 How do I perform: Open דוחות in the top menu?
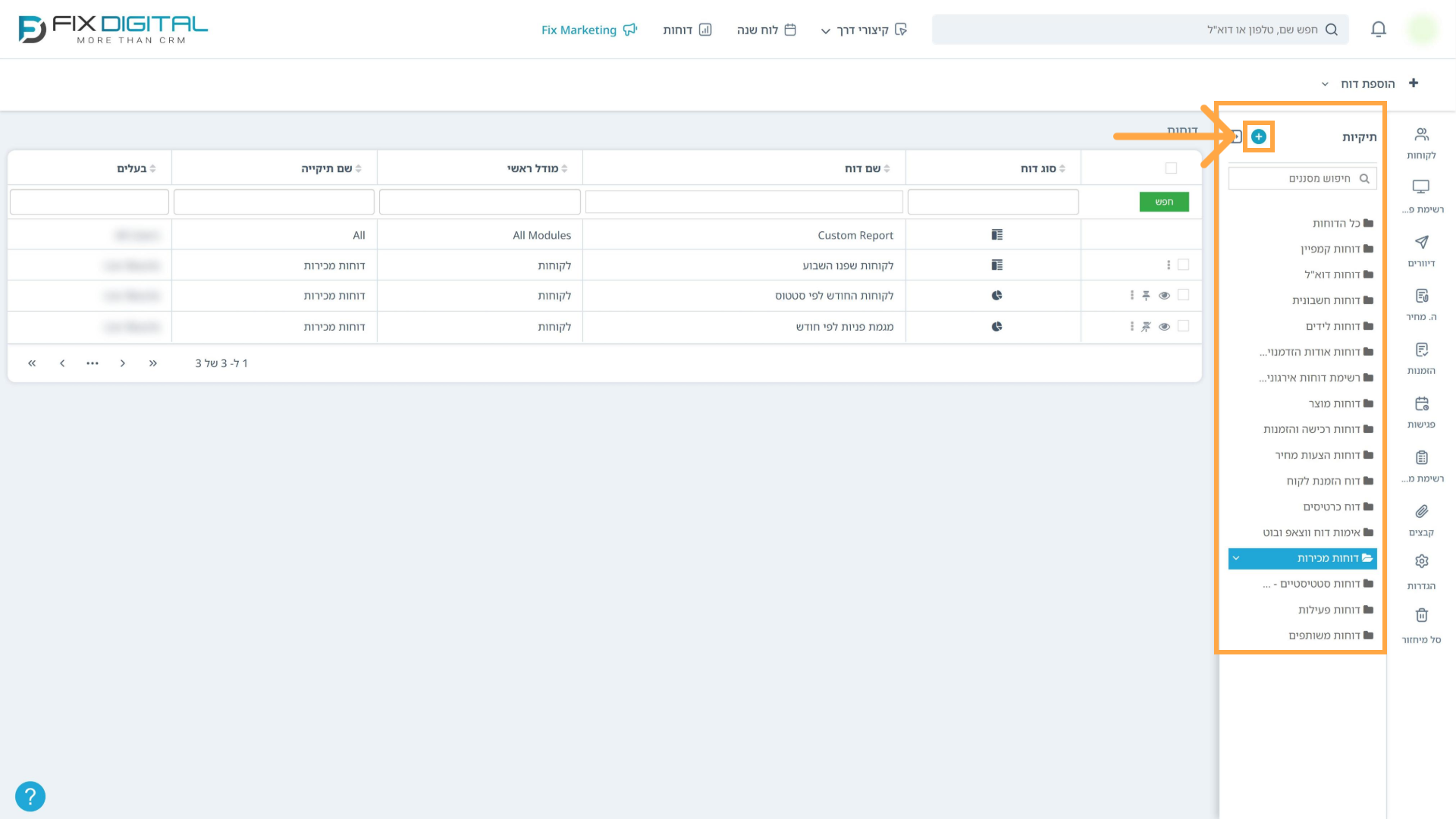(687, 30)
